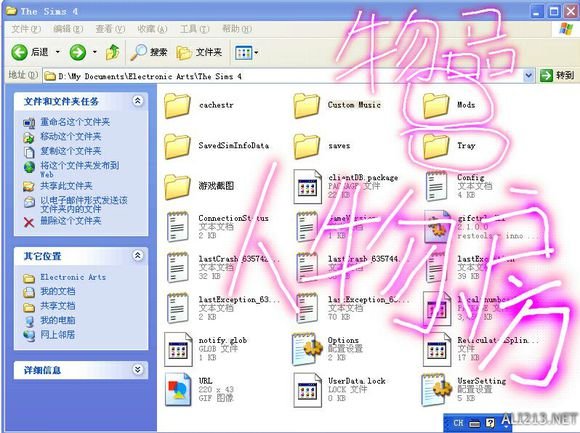Select the Custom Music folder
This screenshot has height=433, width=580.
pos(337,105)
